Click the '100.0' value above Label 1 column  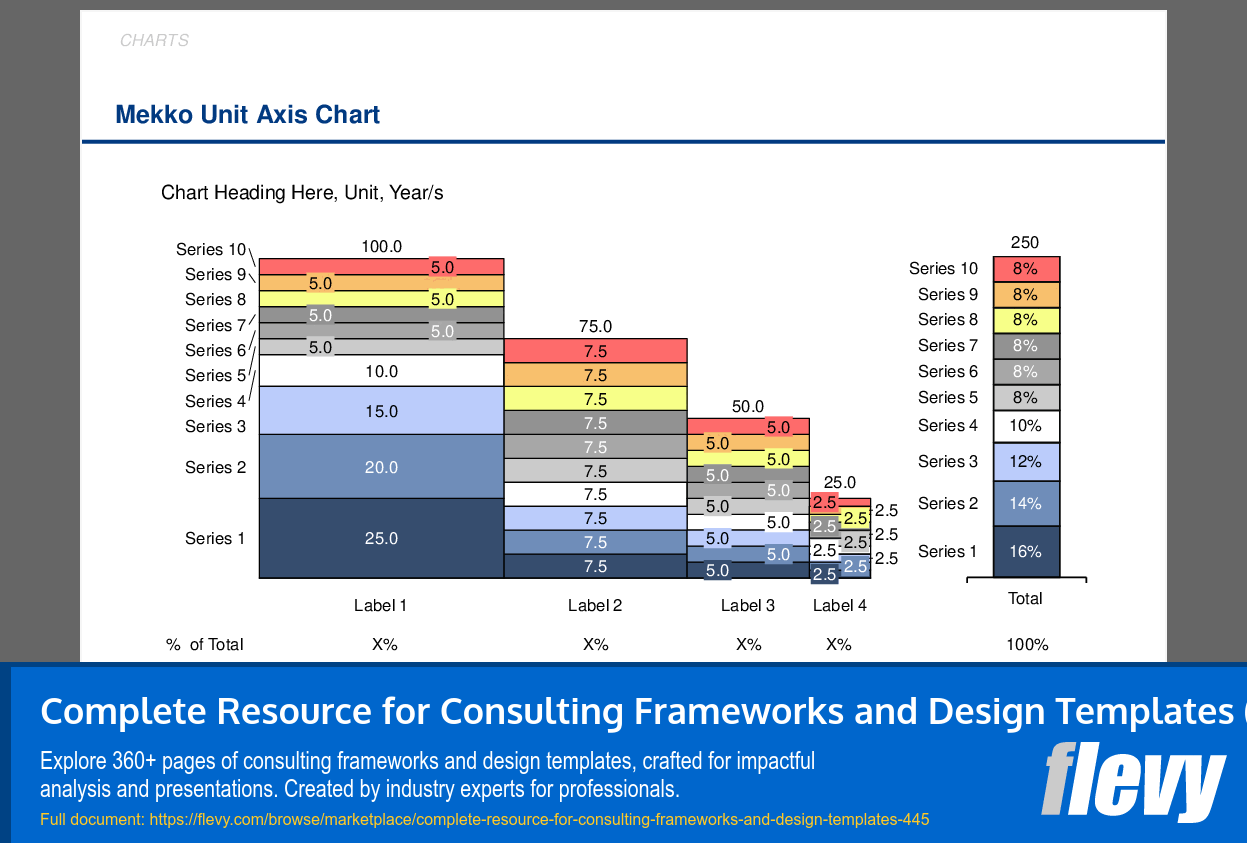[x=384, y=244]
